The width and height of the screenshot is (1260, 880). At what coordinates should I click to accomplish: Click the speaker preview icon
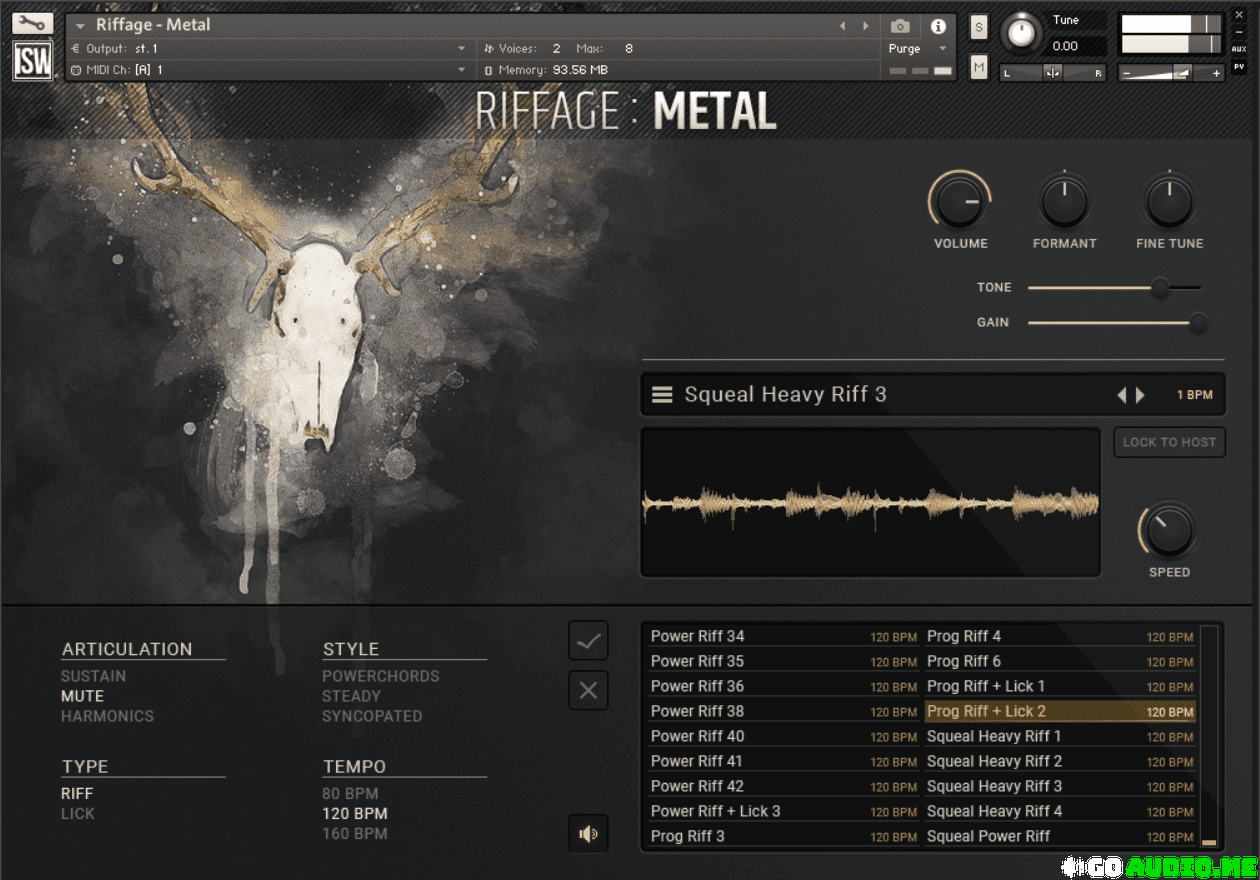(588, 834)
